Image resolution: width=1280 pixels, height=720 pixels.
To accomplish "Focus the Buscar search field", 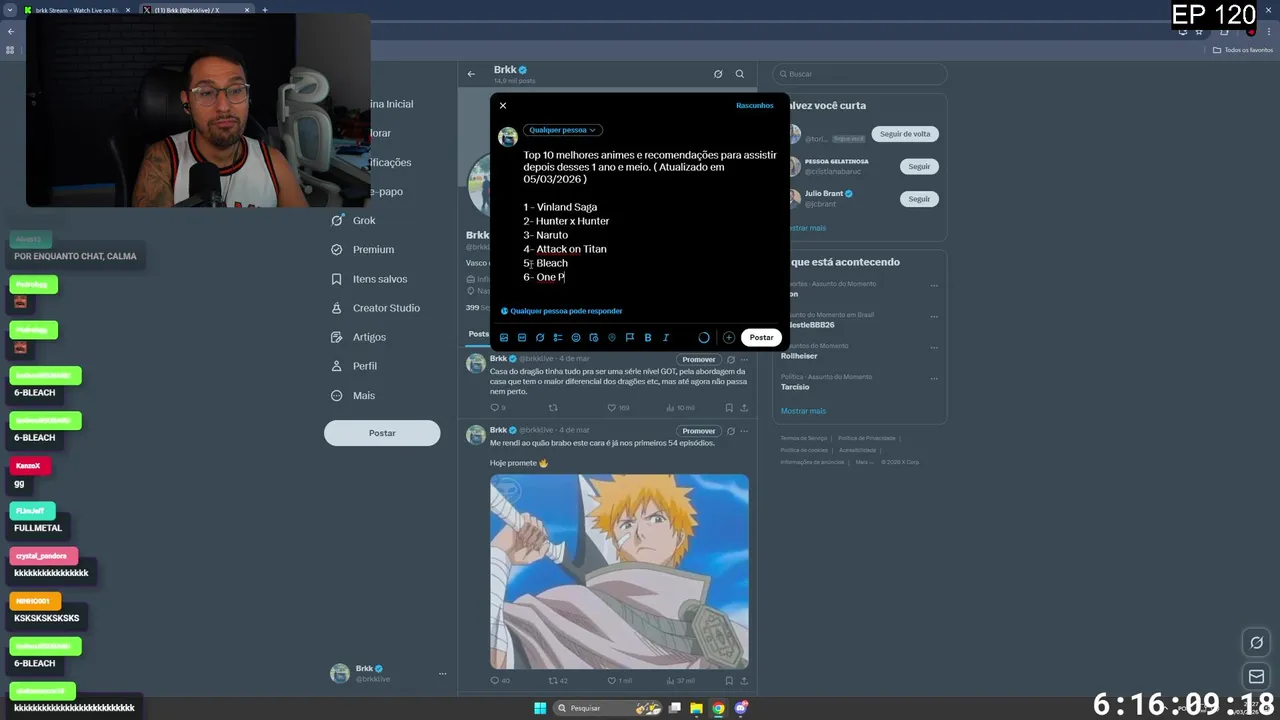I will click(x=859, y=74).
